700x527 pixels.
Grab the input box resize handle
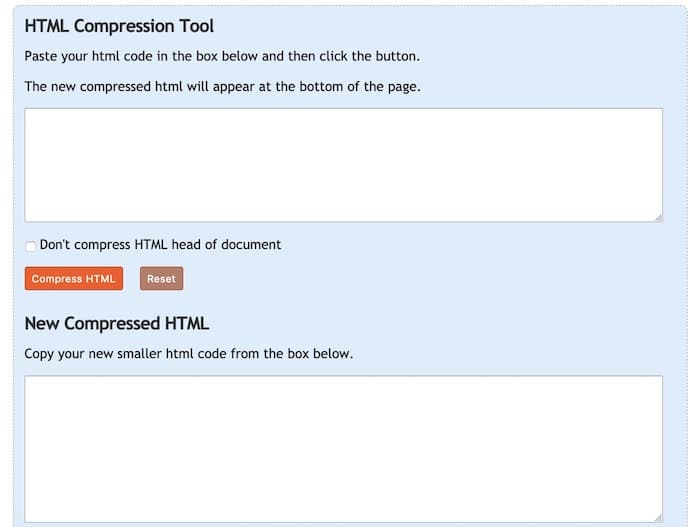pos(657,216)
